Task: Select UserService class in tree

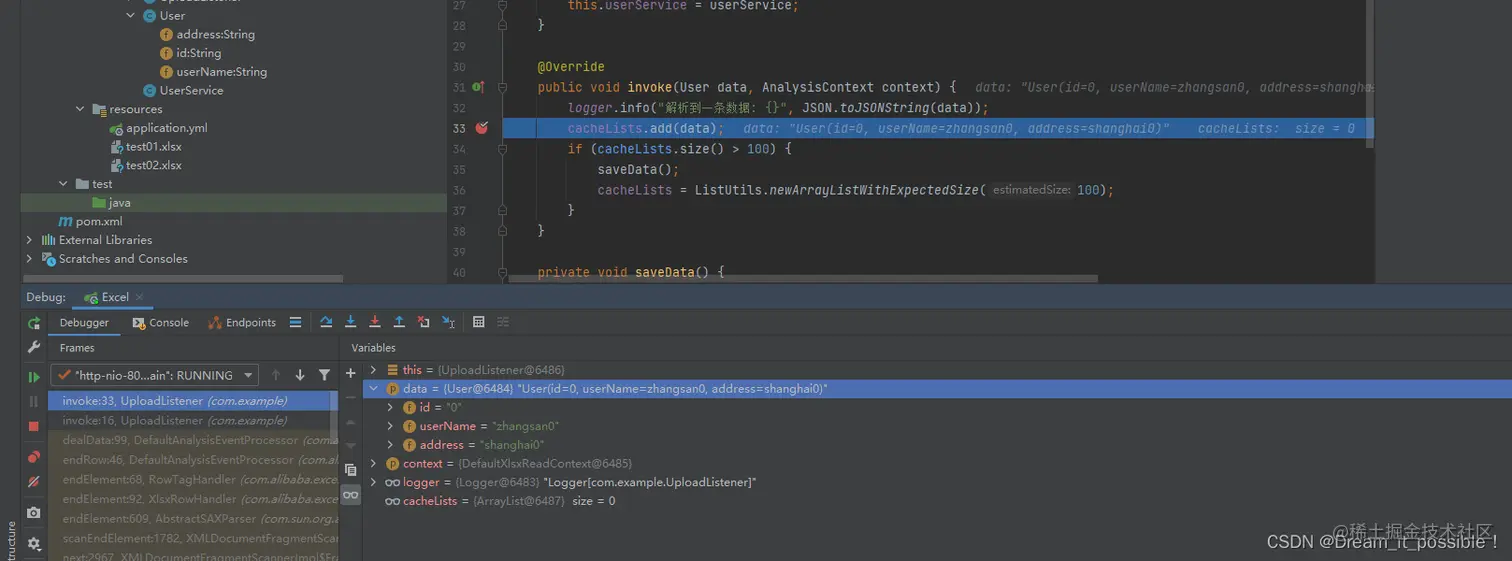Action: coord(183,90)
